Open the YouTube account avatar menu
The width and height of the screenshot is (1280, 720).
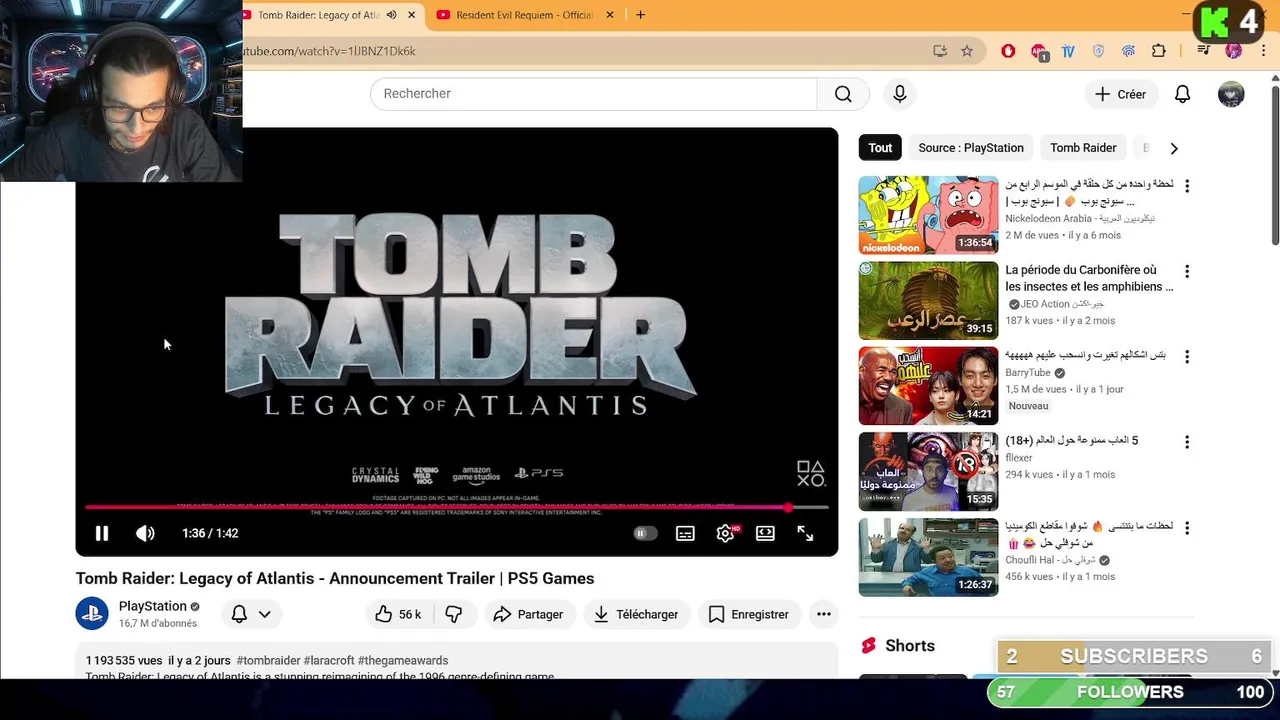1231,94
